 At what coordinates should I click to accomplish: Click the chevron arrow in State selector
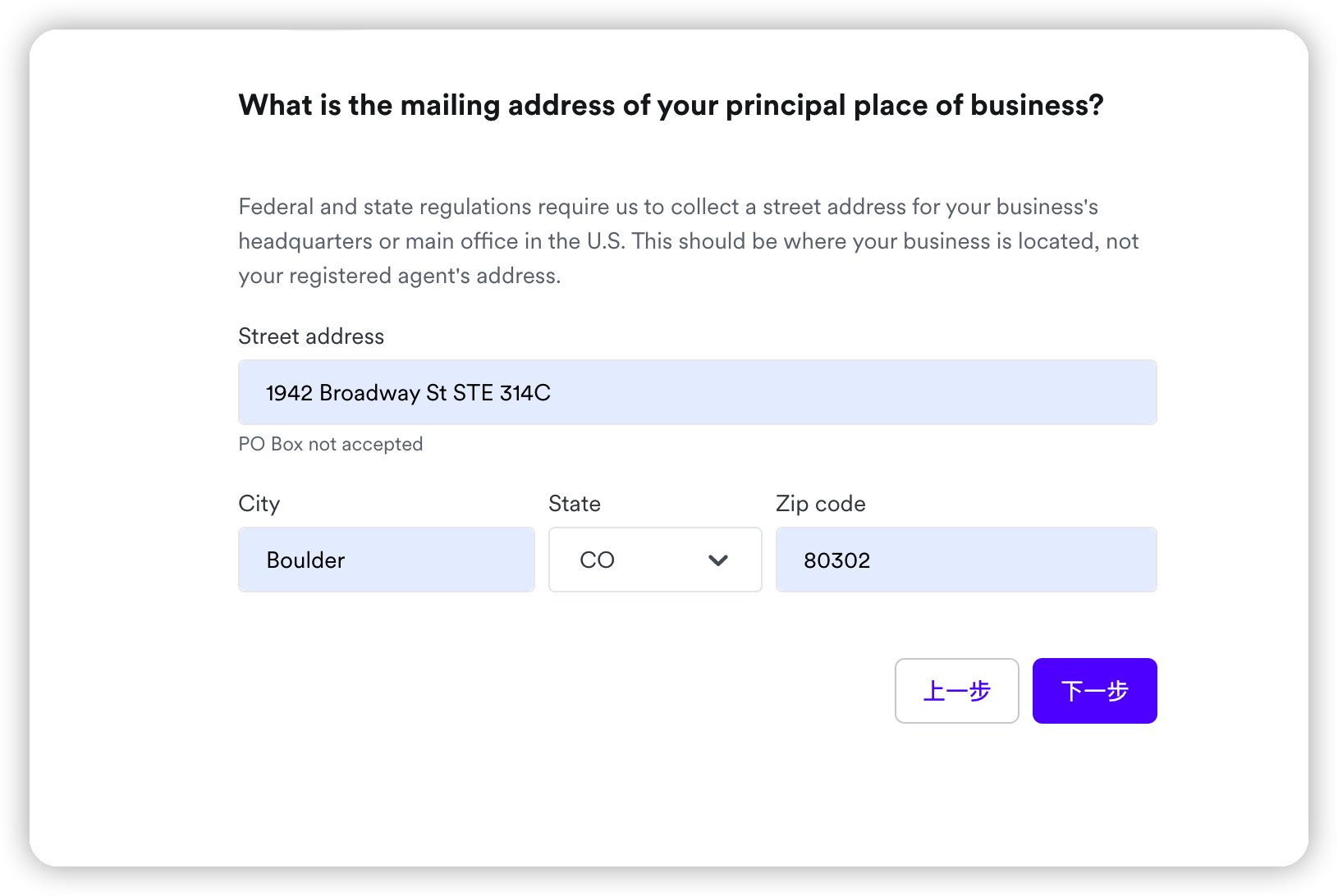(718, 560)
